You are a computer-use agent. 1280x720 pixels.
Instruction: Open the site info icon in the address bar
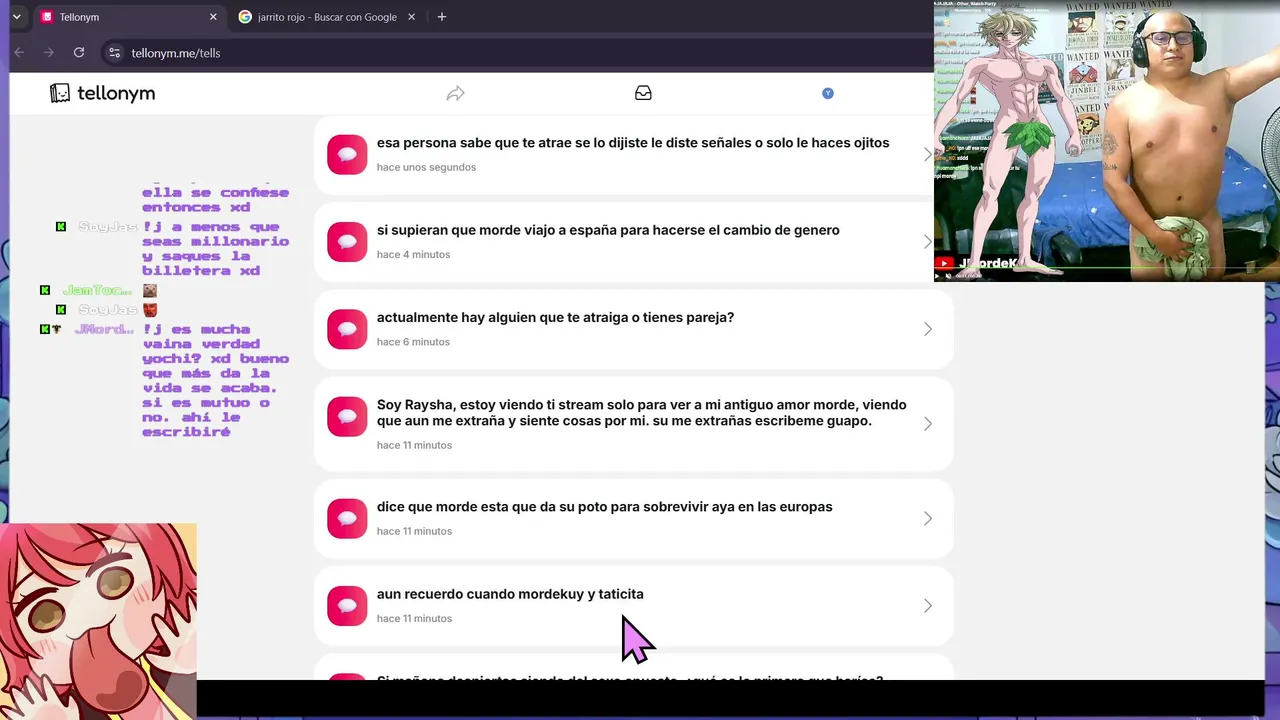[115, 52]
